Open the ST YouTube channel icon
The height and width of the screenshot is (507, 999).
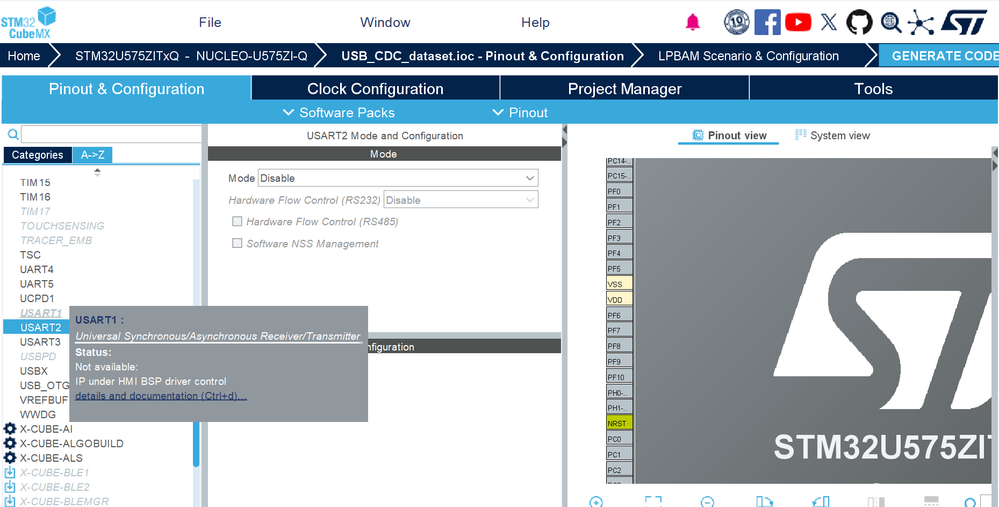tap(798, 22)
